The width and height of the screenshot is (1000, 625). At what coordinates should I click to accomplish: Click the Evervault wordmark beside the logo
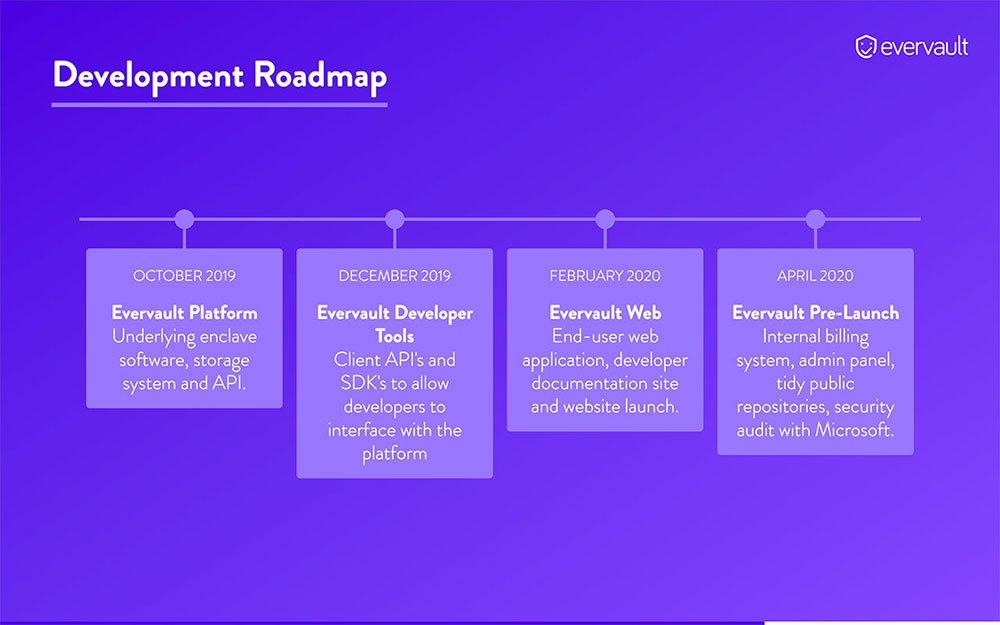925,46
